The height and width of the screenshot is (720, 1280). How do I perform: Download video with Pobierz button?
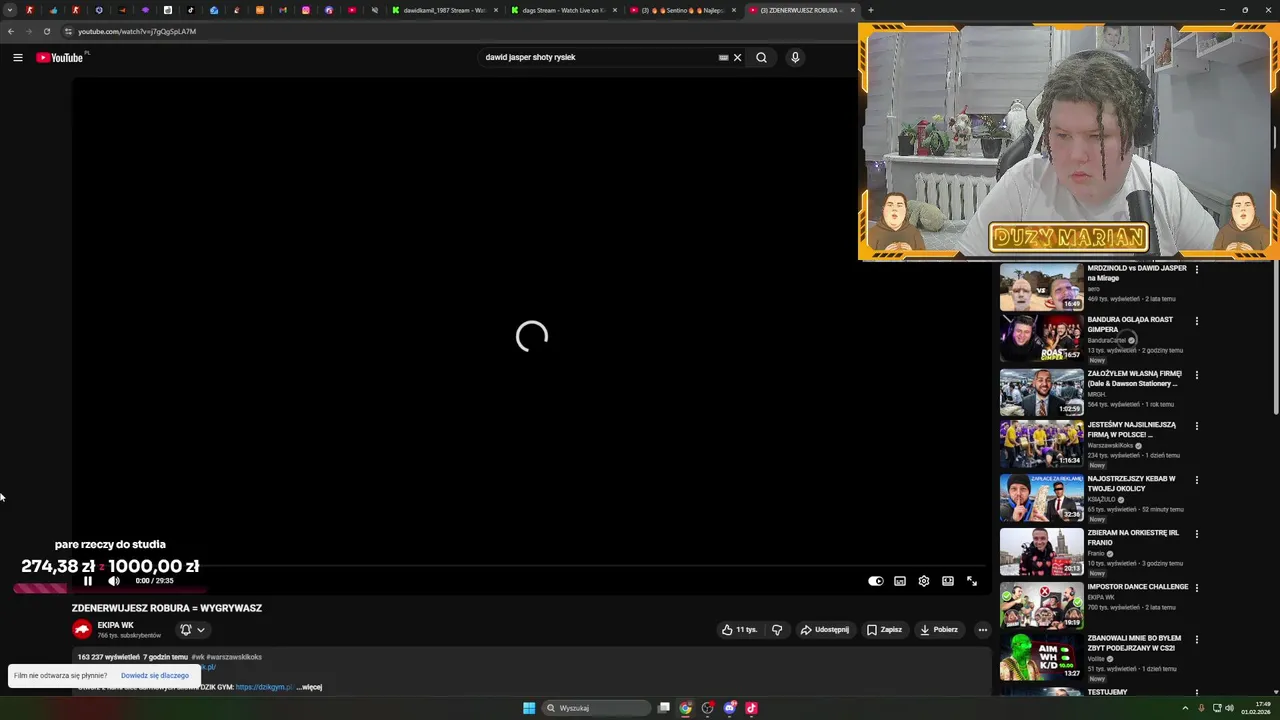(939, 630)
